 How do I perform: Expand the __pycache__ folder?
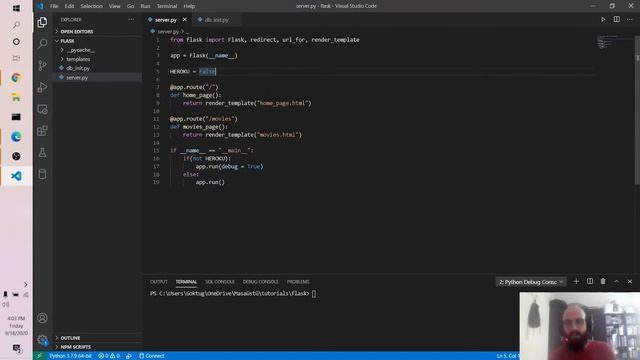pyautogui.click(x=80, y=50)
